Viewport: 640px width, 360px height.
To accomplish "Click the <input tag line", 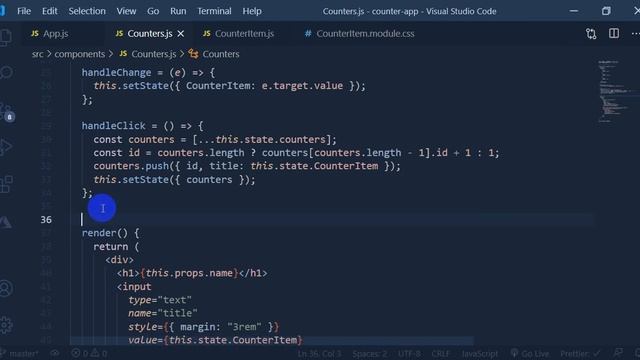I will tap(134, 287).
